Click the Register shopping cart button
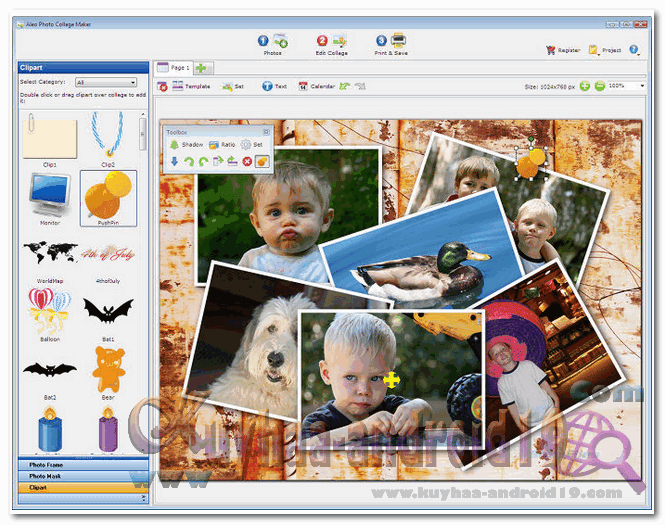The image size is (665, 525). click(563, 50)
